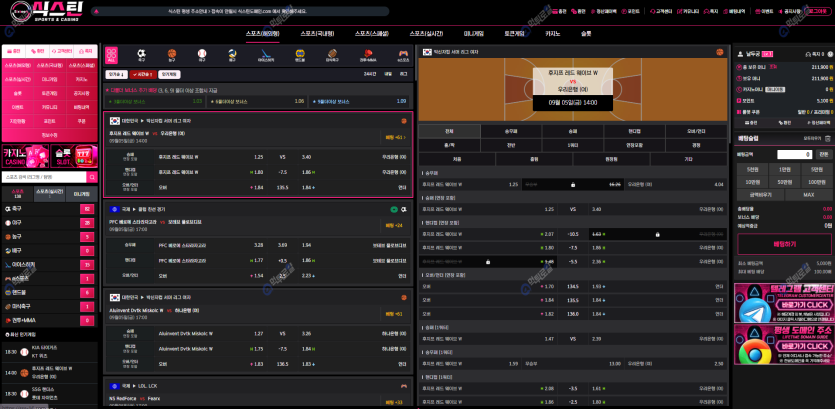
Task: Expand 배팅 +61 for 후지쯔 레드 웨이브 match
Action: click(x=395, y=137)
